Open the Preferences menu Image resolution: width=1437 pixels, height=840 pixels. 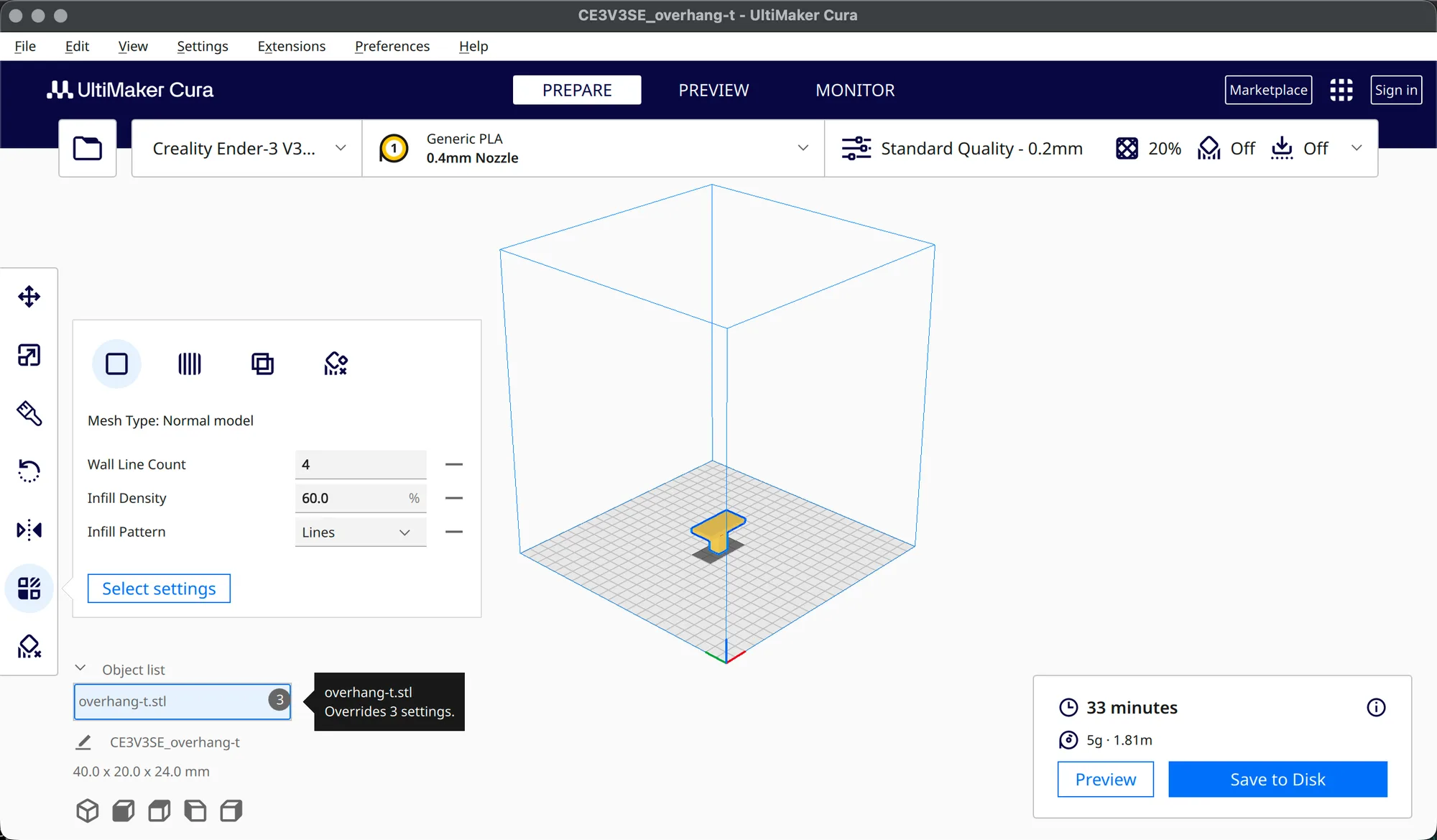[392, 46]
